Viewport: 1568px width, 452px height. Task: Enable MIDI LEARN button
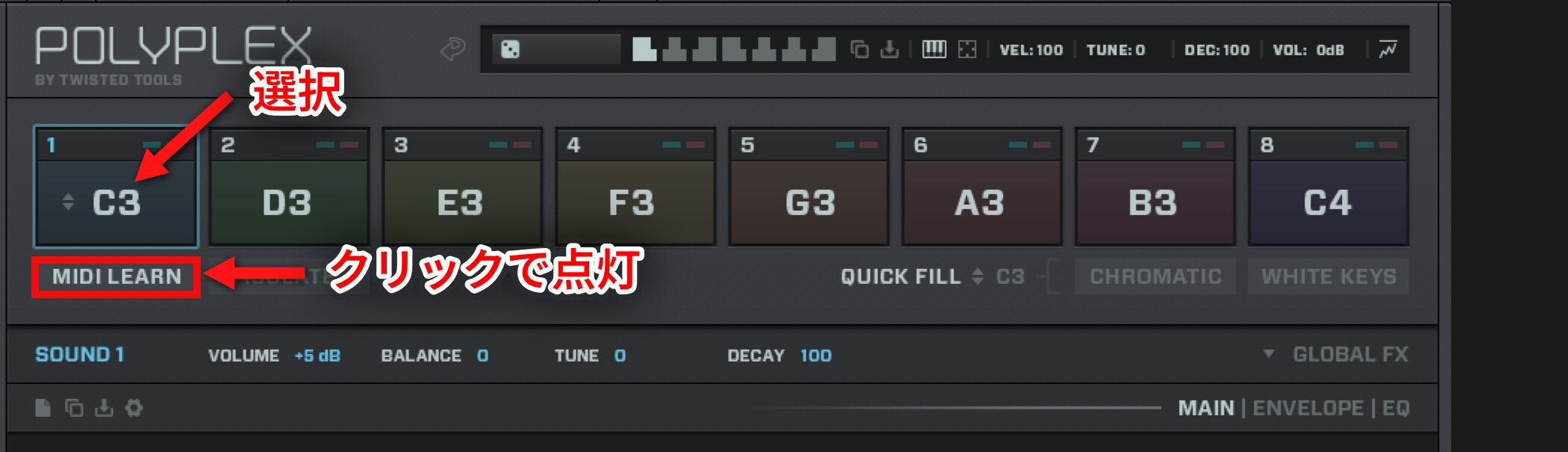point(116,276)
